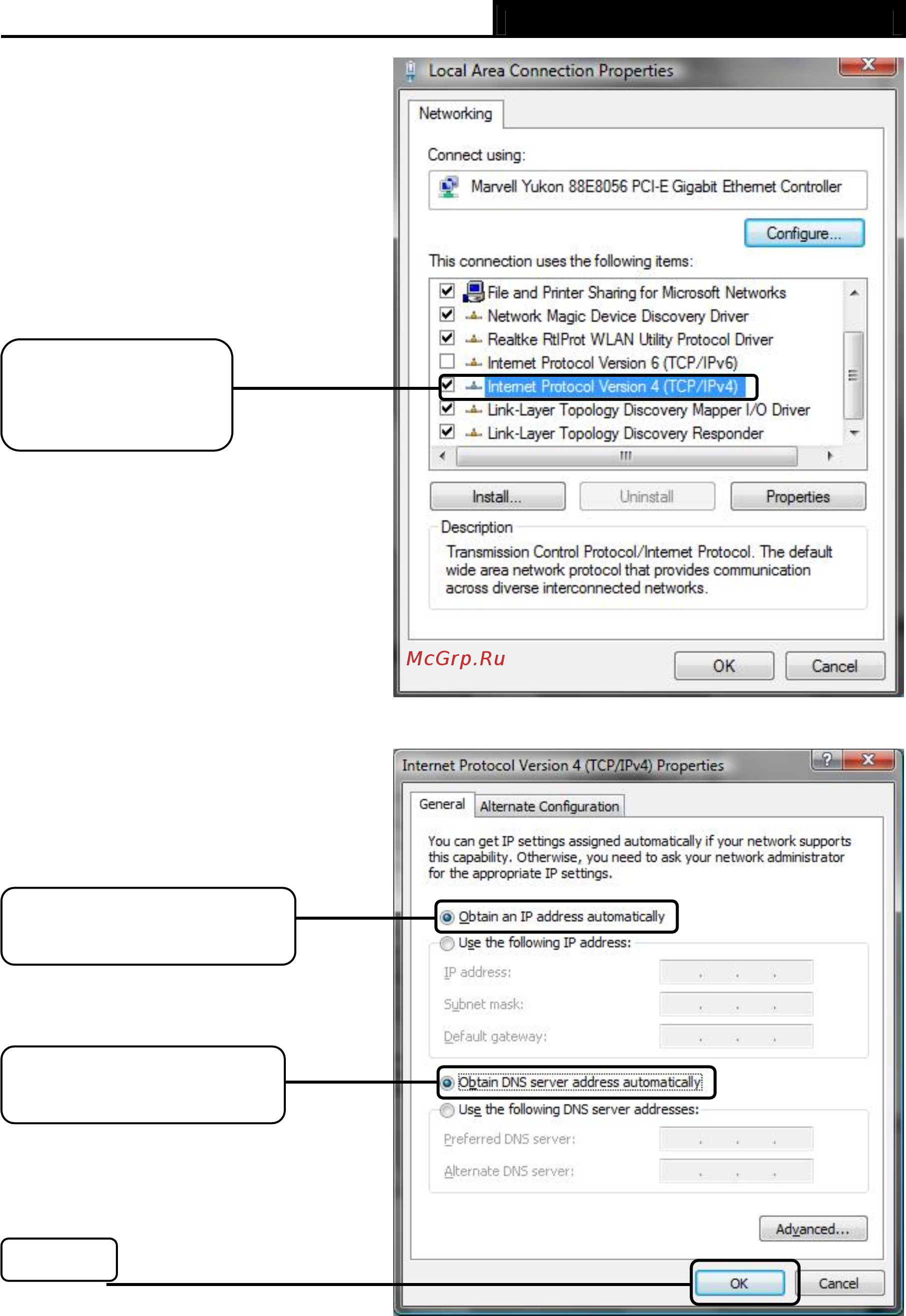906x1316 pixels.
Task: Uncheck Network Magic Device Discovery Driver
Action: pyautogui.click(x=447, y=314)
